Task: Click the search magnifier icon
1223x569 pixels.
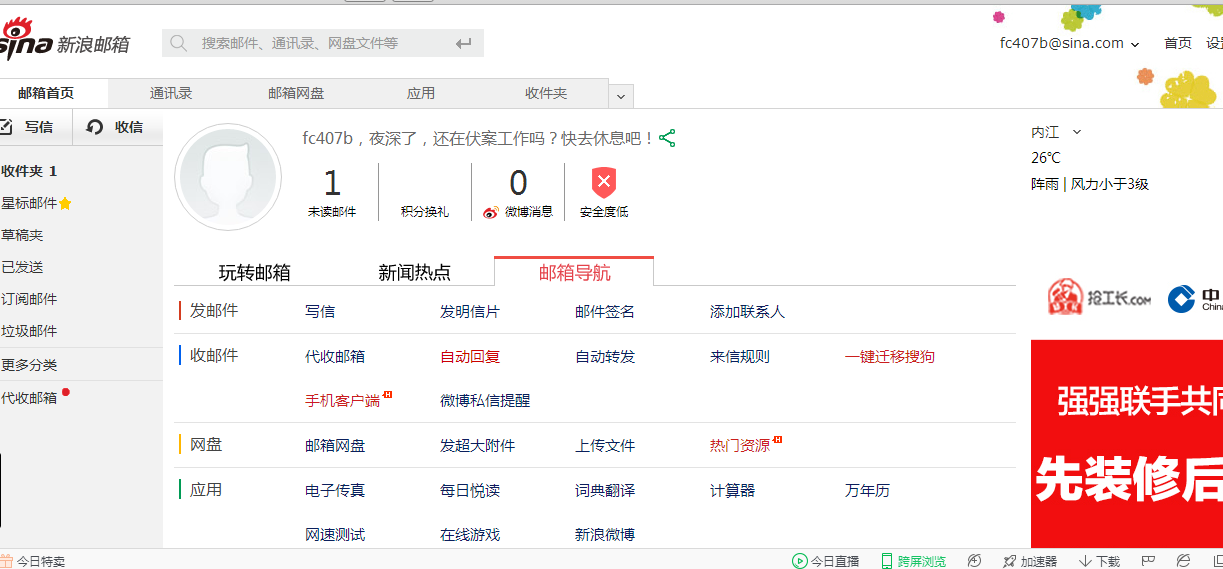Action: click(x=179, y=43)
